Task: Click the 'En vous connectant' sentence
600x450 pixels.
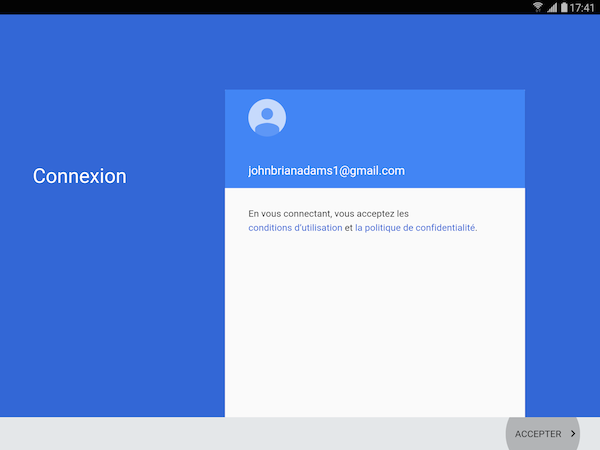Action: (328, 214)
